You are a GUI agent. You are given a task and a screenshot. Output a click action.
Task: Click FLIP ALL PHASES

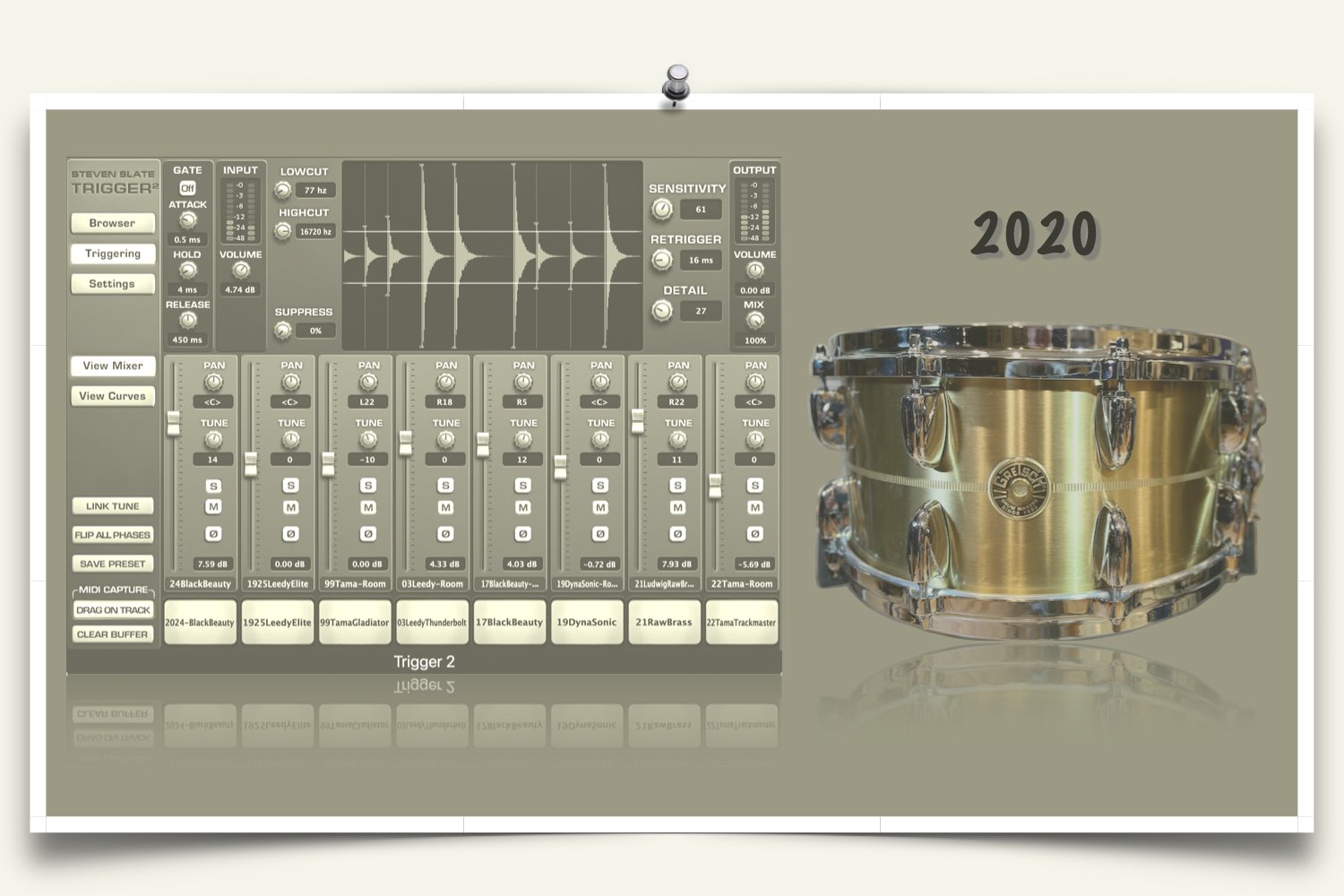[x=112, y=535]
